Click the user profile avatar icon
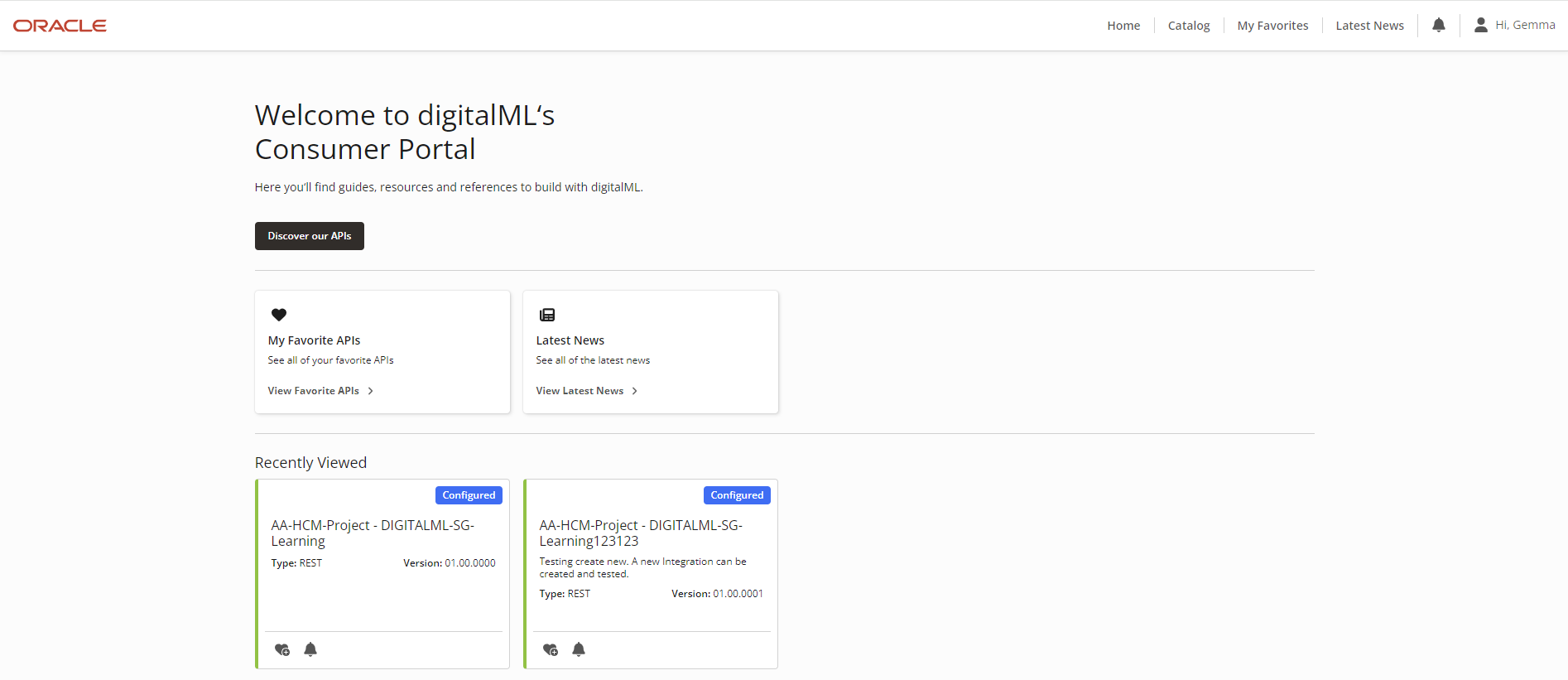Screen dimensions: 1568x680 coord(1481,26)
